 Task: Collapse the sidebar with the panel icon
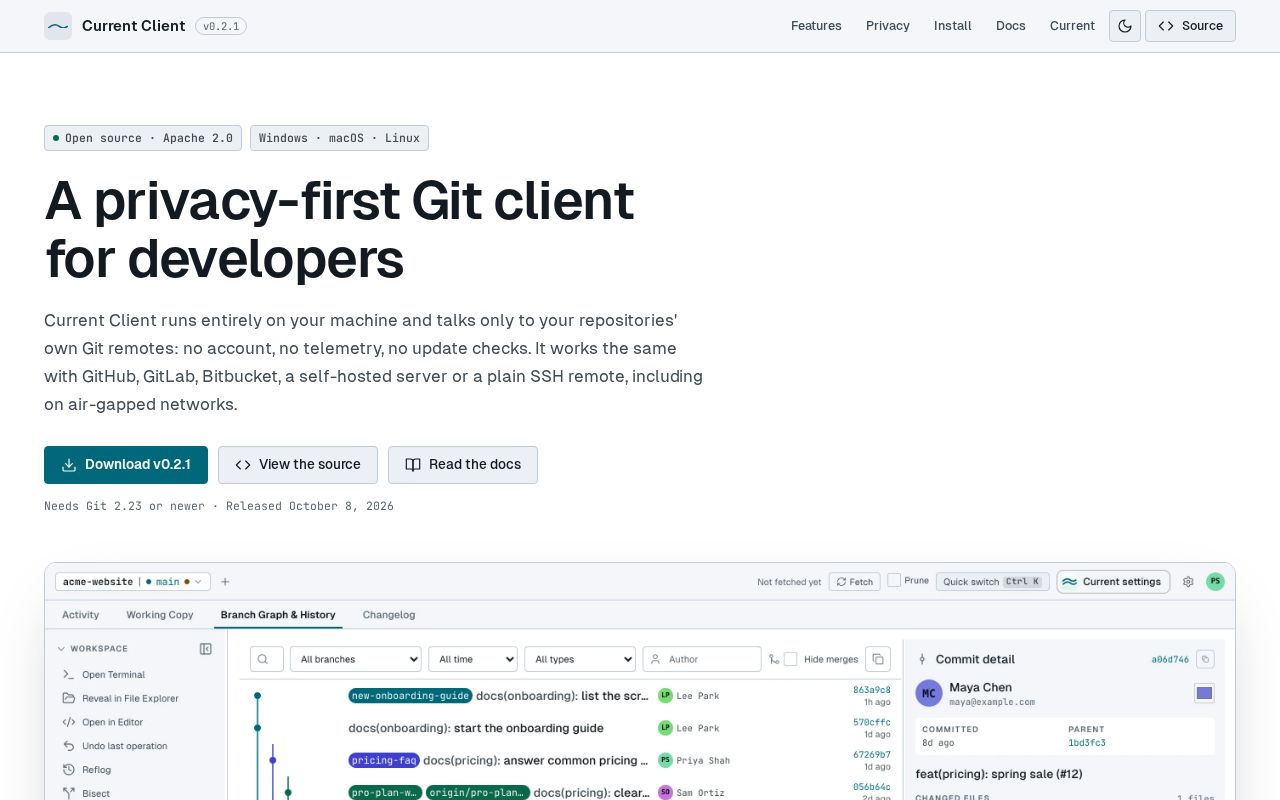point(206,649)
